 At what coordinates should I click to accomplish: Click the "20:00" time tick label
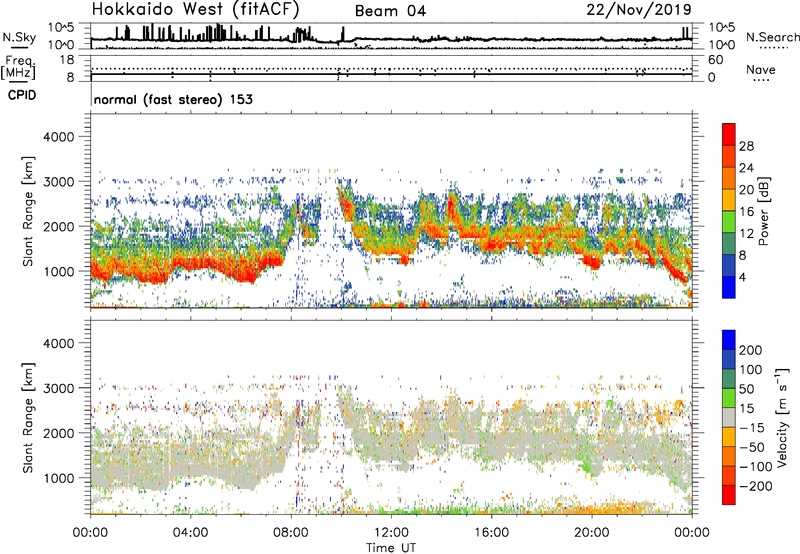pyautogui.click(x=592, y=533)
